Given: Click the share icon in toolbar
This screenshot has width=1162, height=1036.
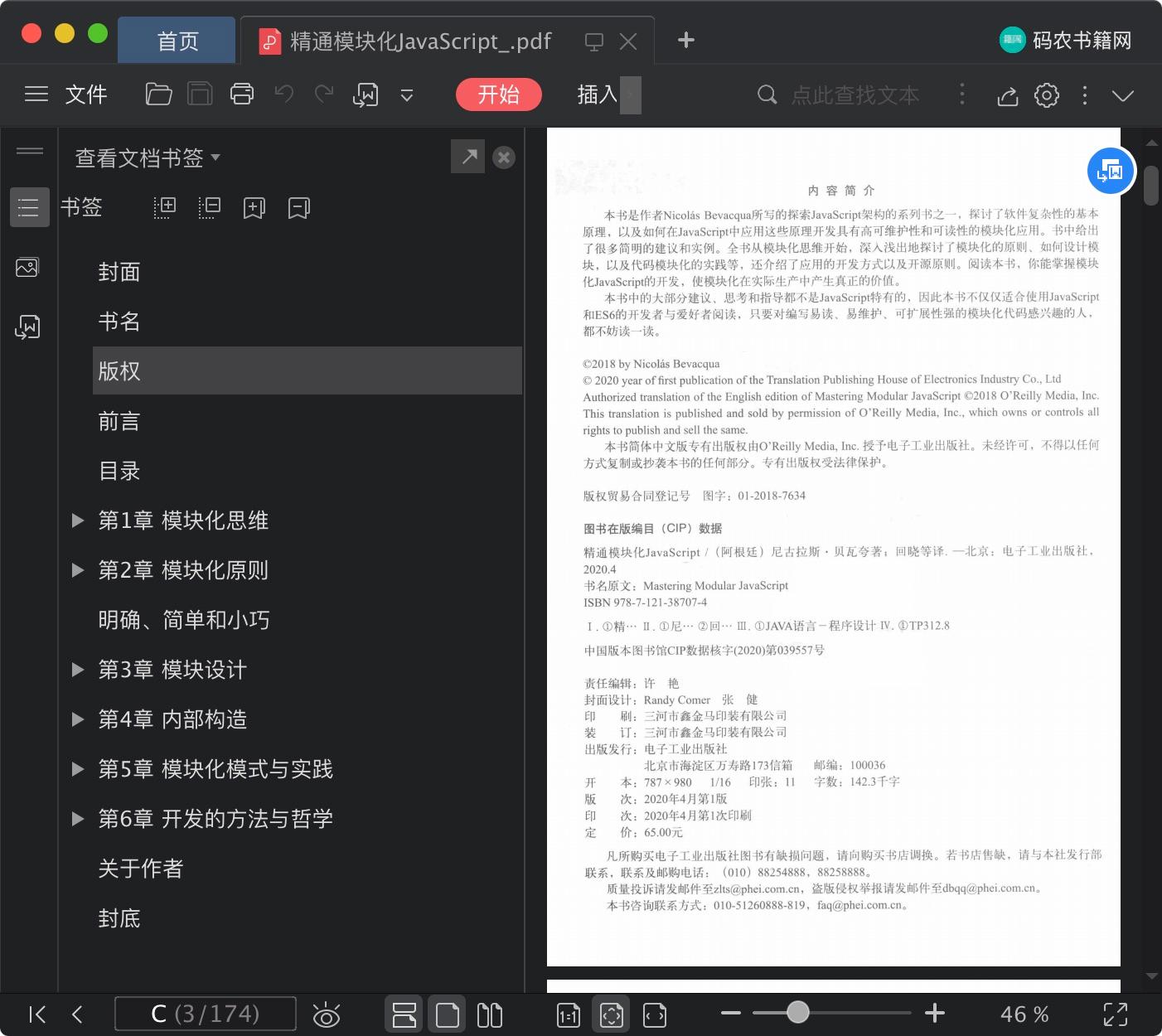Looking at the screenshot, I should click(x=1008, y=95).
